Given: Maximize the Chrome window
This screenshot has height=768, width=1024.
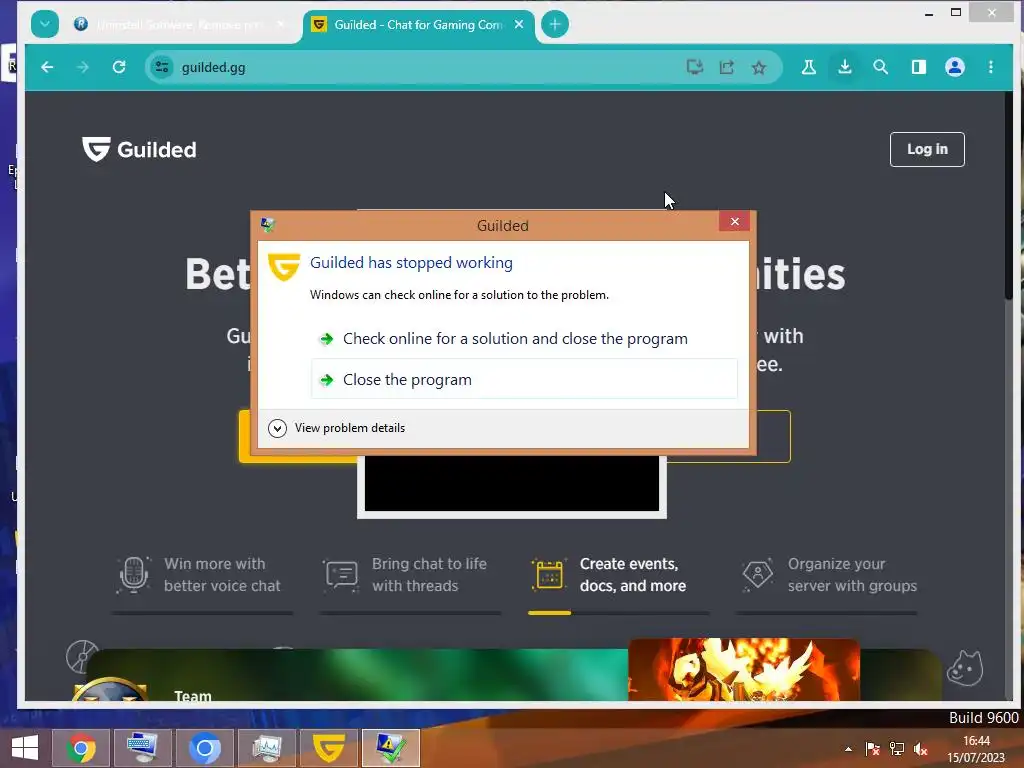Looking at the screenshot, I should [x=955, y=12].
